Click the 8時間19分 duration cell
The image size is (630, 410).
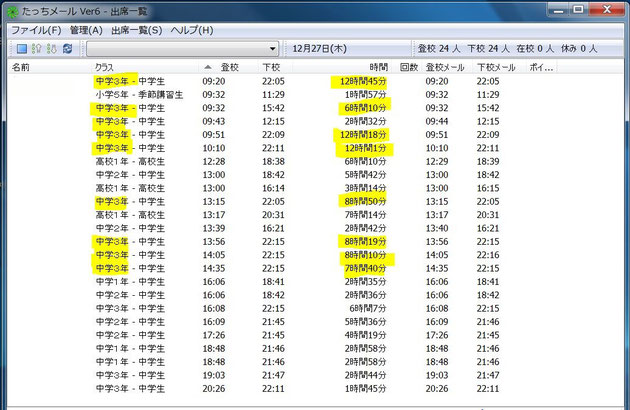pyautogui.click(x=366, y=242)
